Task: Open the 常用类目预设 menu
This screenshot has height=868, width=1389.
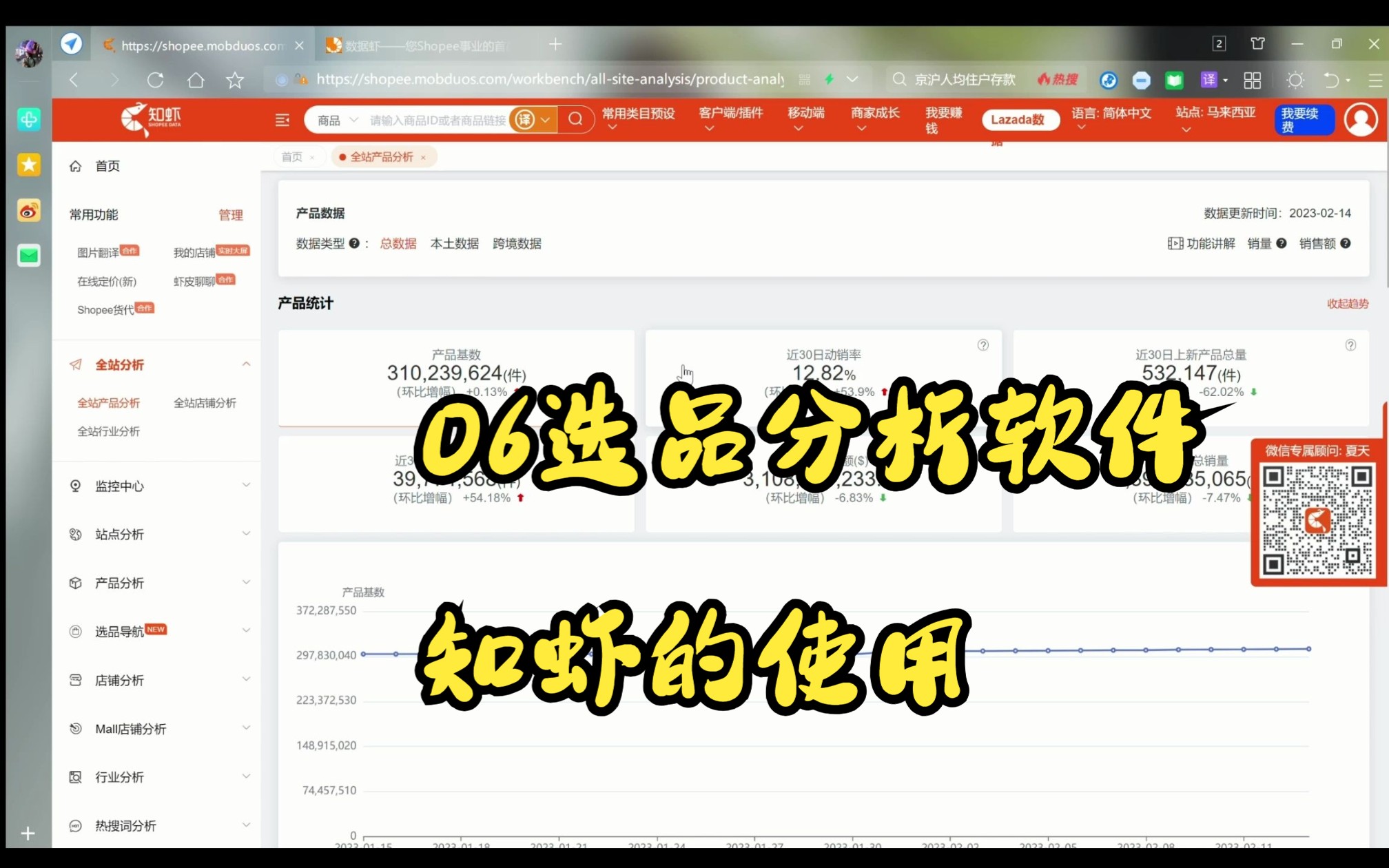Action: pos(638,118)
